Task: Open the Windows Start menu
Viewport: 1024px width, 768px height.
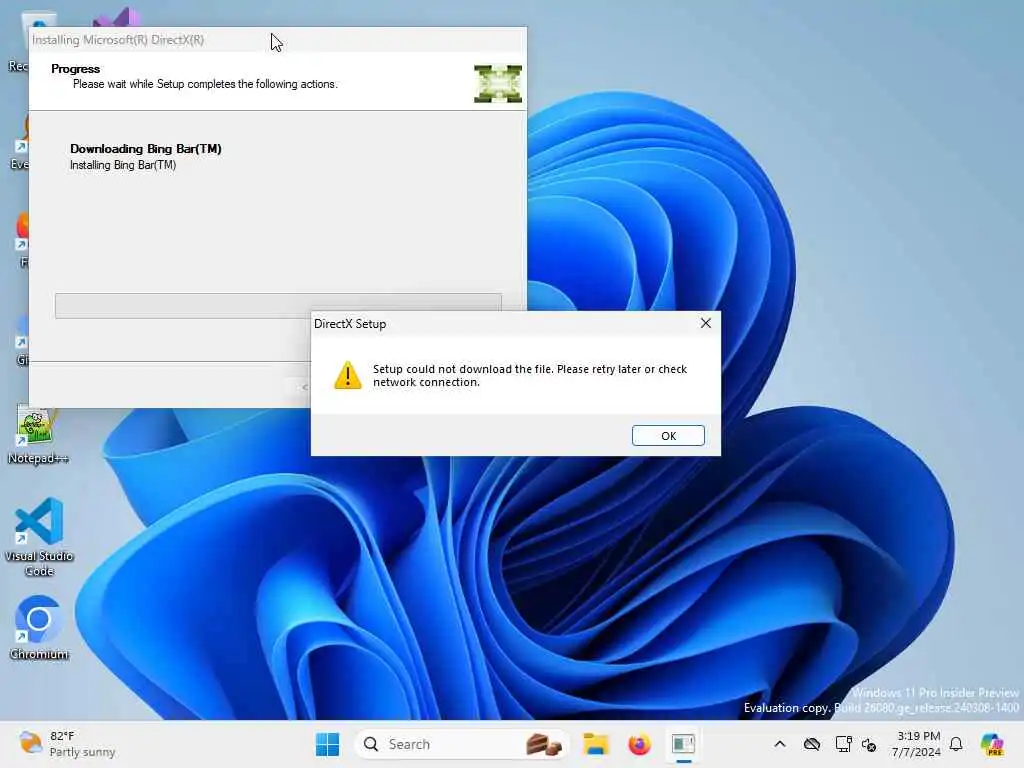Action: 327,744
